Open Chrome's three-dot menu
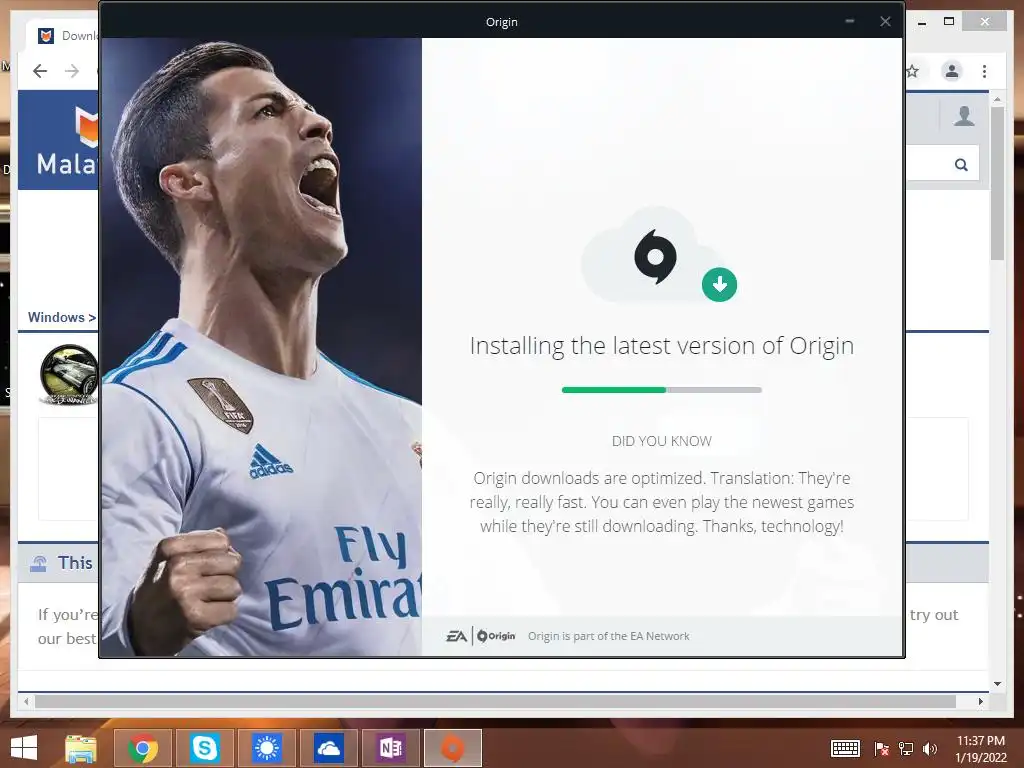1024x768 pixels. tap(984, 71)
